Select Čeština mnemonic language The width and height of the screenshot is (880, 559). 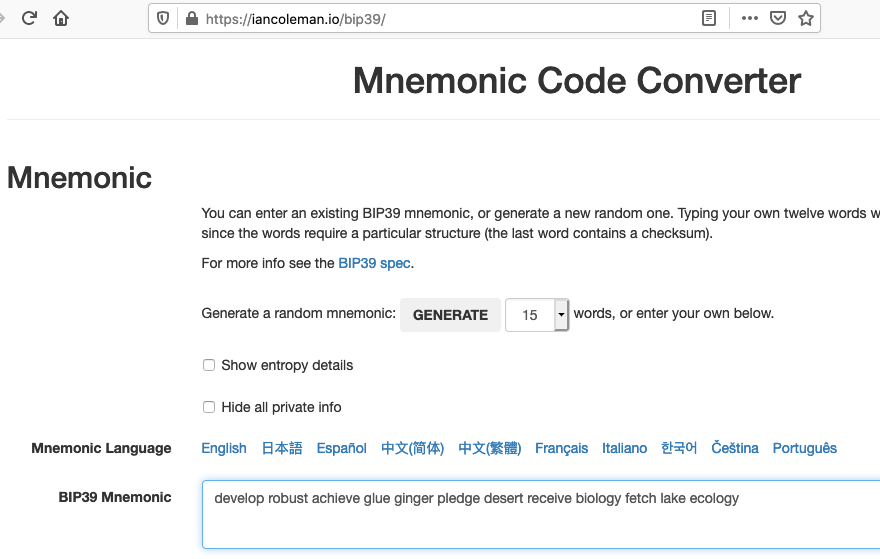pos(735,448)
